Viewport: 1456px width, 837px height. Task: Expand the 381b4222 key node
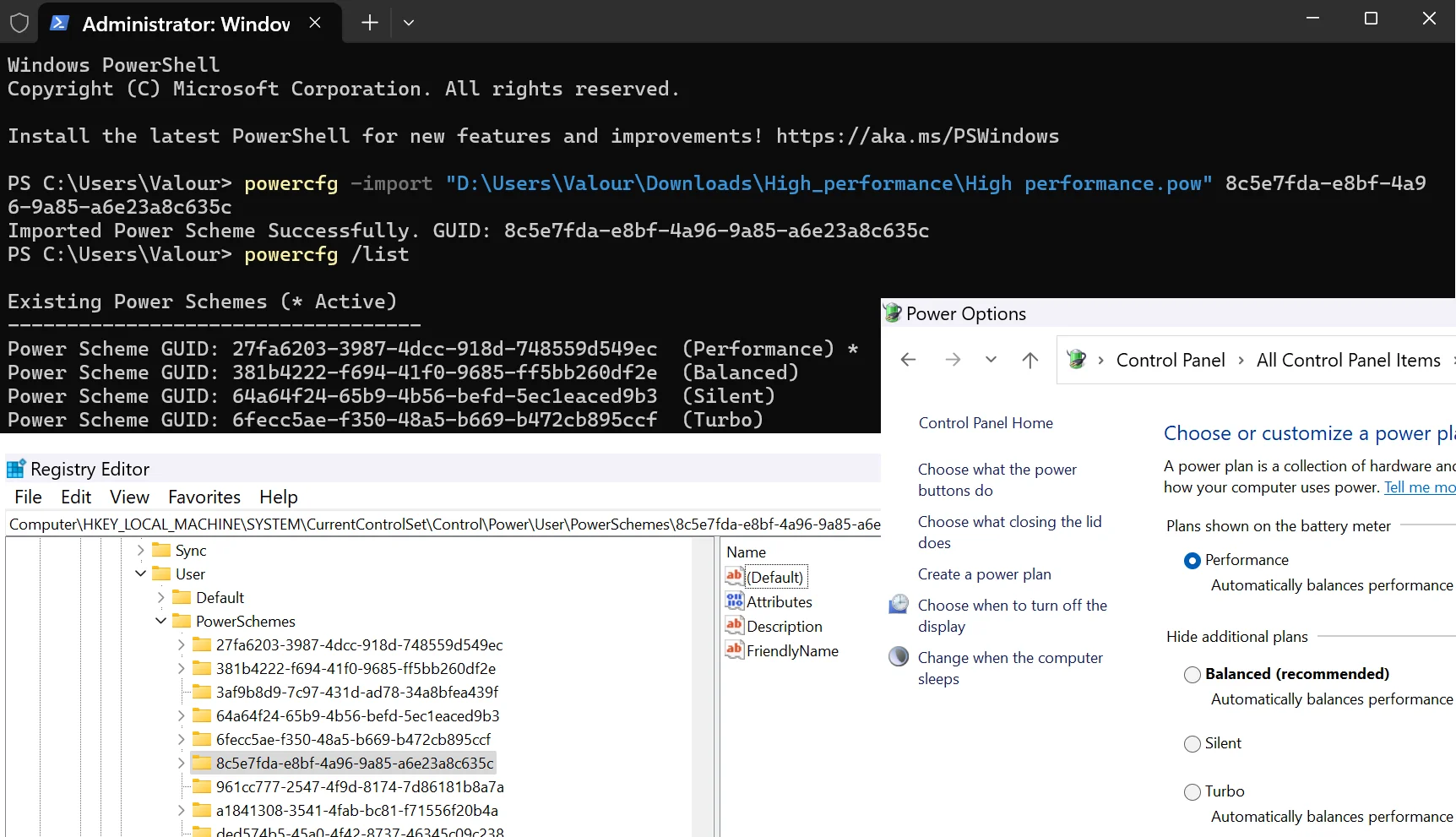181,668
